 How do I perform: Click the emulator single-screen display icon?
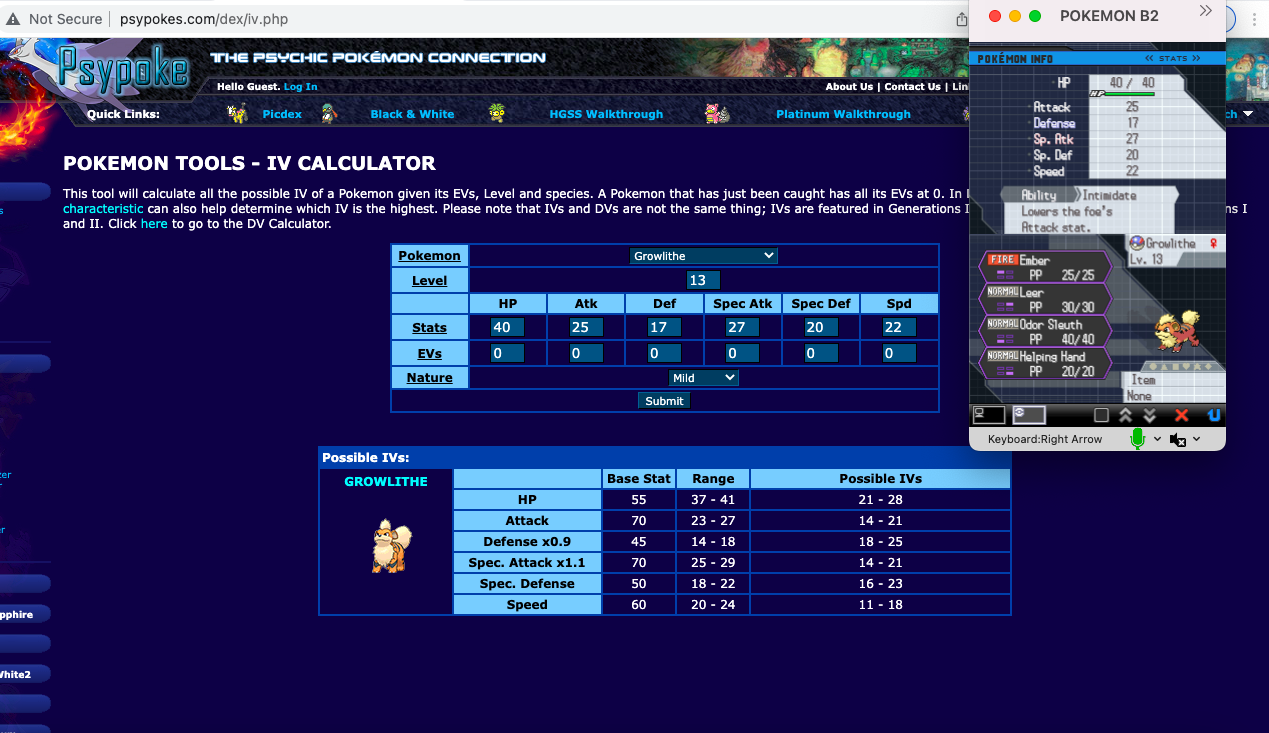coord(988,415)
